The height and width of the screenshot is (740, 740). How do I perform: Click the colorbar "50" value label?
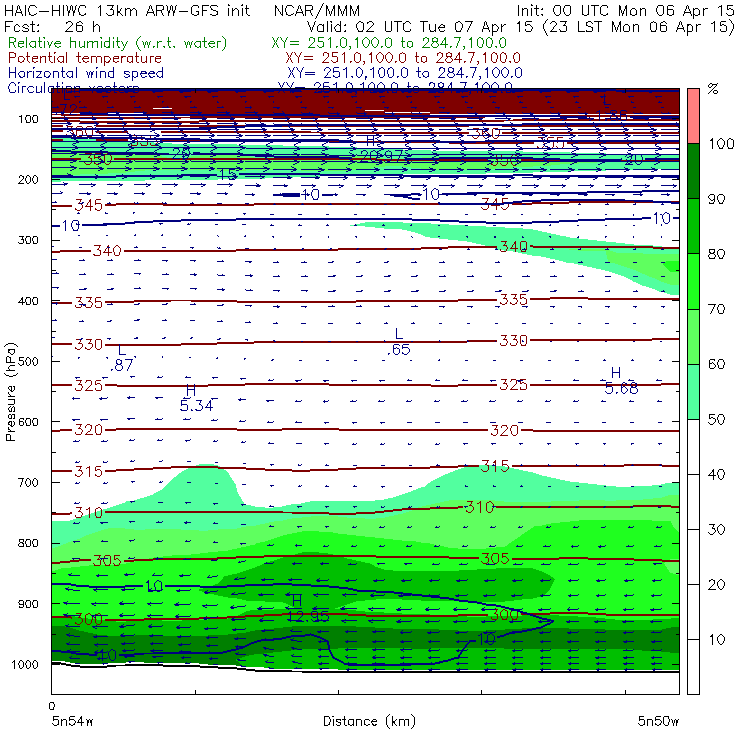coord(716,420)
